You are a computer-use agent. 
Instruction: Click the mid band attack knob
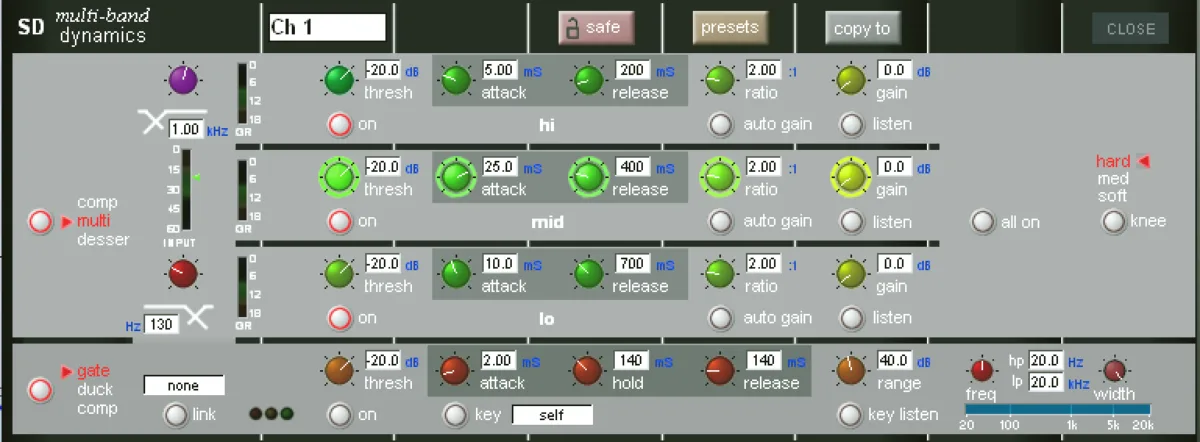[x=457, y=178]
